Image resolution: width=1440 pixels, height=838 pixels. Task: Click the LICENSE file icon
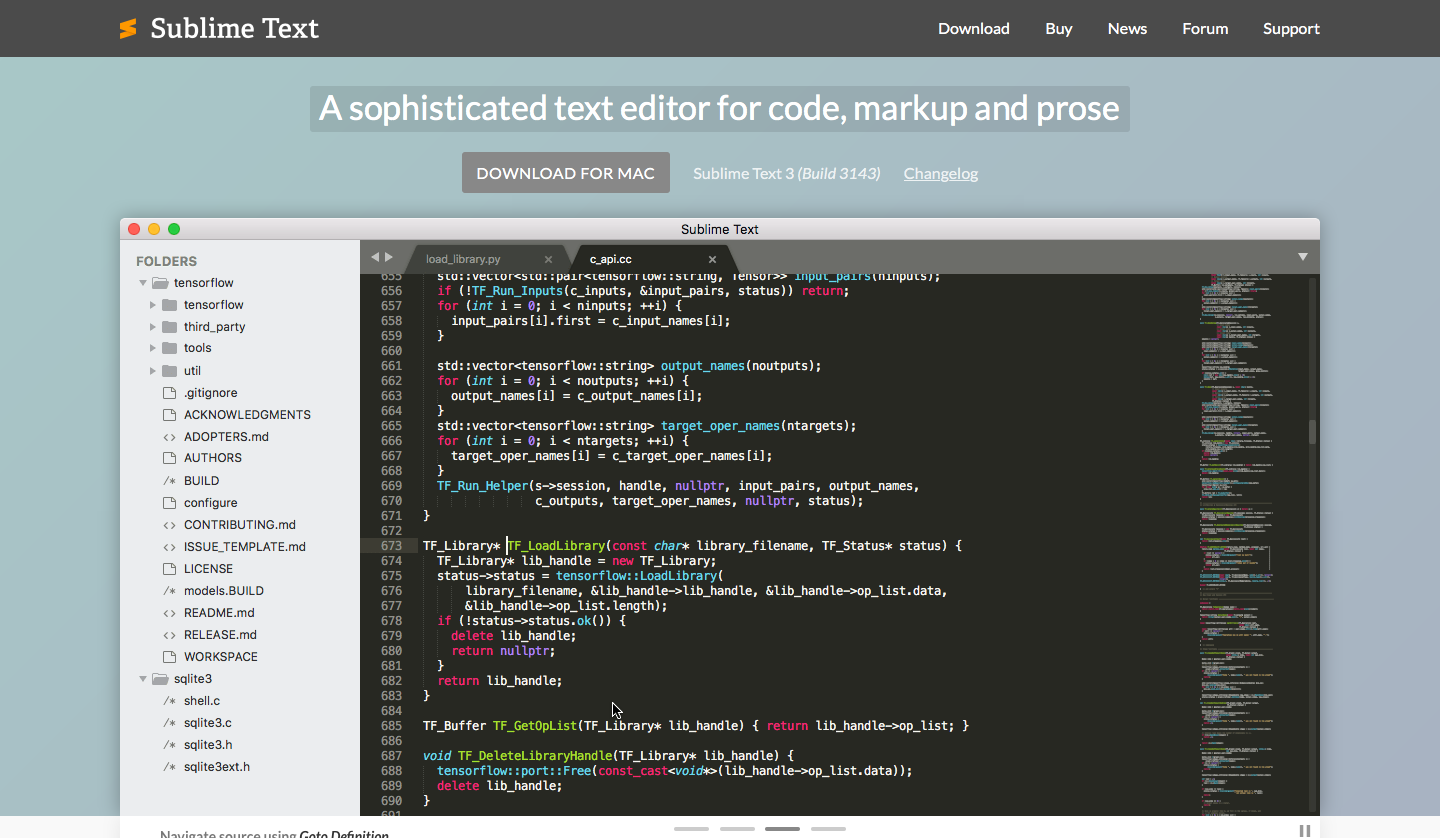click(169, 569)
